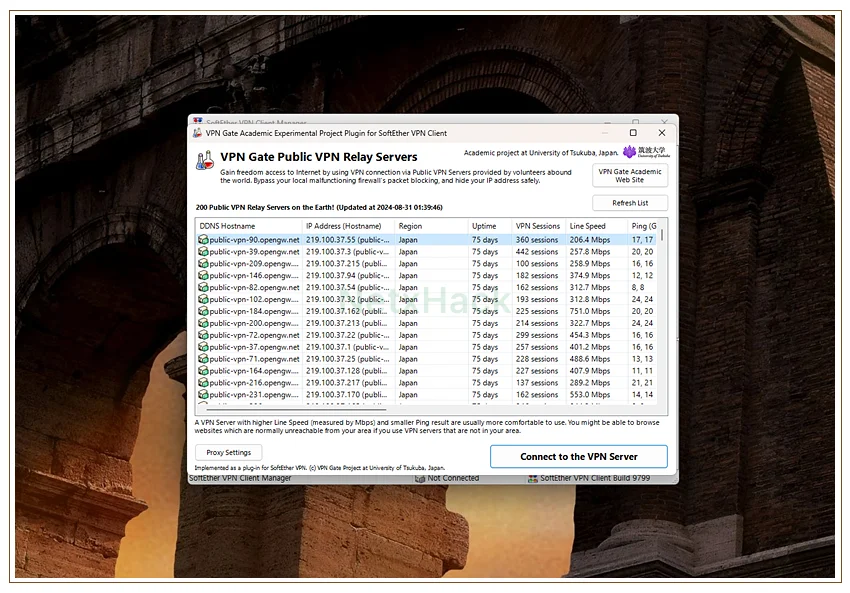Click server icon beside public-vpn-216 row

click(x=203, y=382)
